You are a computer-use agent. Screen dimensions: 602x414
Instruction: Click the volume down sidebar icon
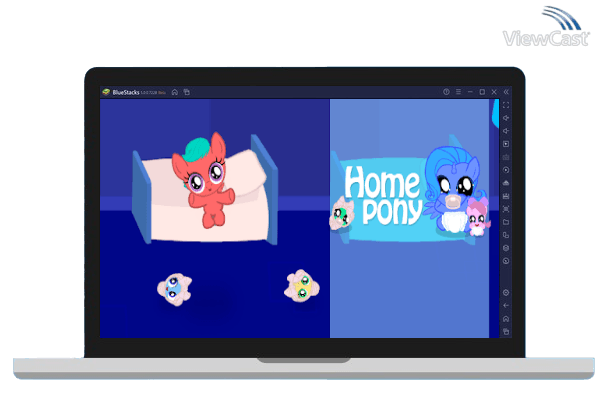[506, 131]
